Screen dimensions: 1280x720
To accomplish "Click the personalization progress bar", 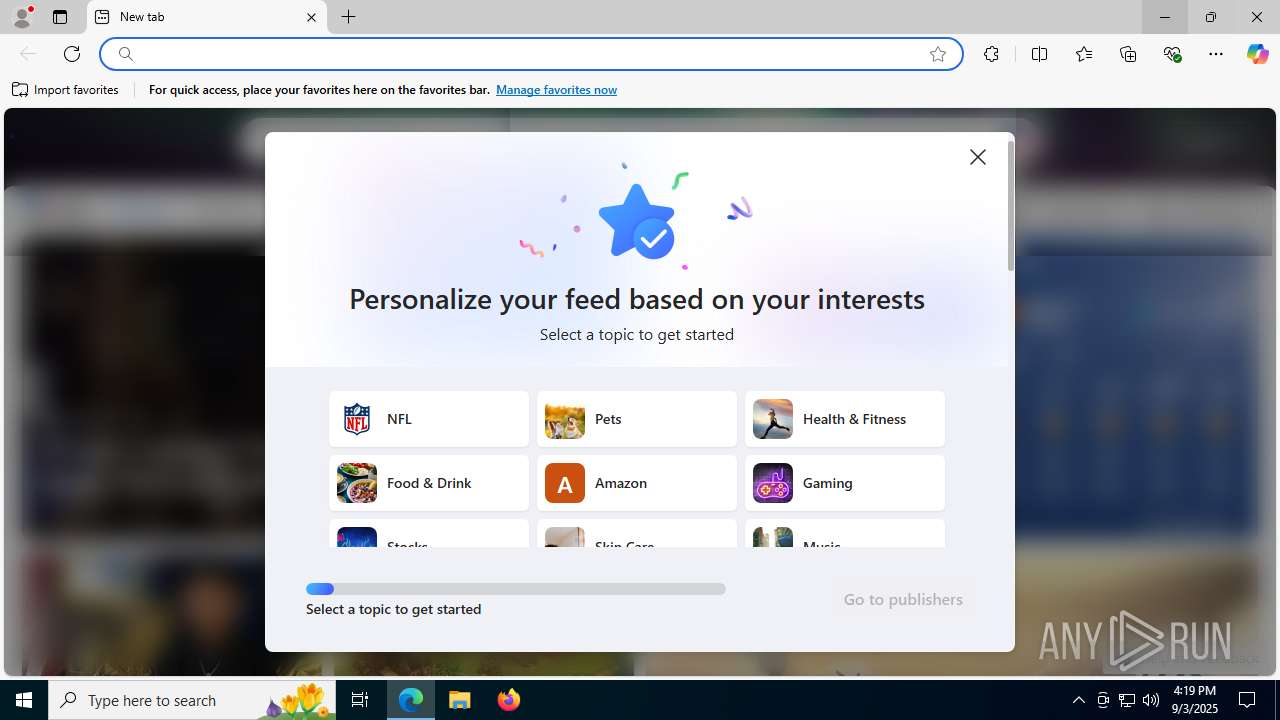I will coord(516,589).
